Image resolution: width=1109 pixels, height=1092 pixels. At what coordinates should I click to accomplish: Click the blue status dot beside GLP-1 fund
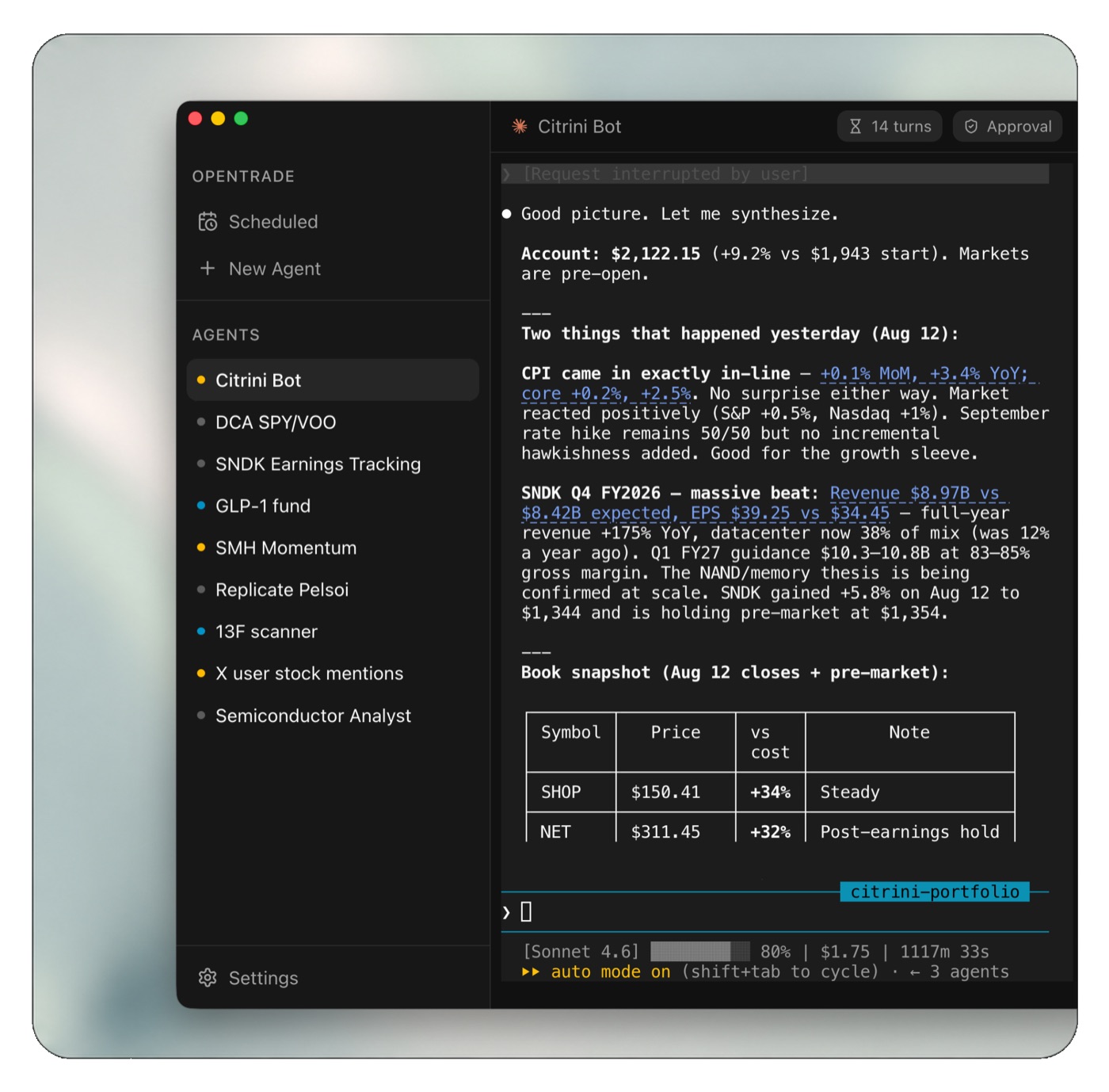coord(201,506)
